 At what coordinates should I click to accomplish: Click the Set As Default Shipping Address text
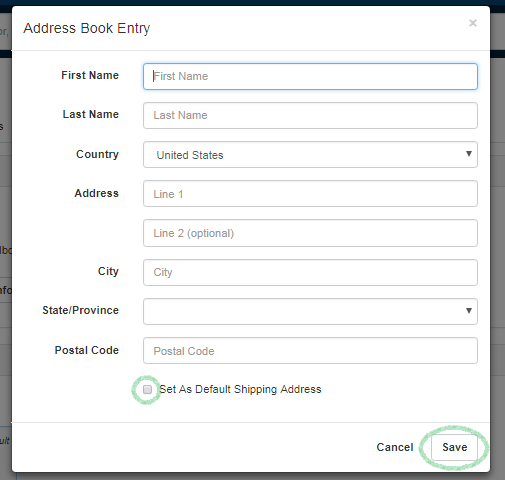(x=240, y=389)
